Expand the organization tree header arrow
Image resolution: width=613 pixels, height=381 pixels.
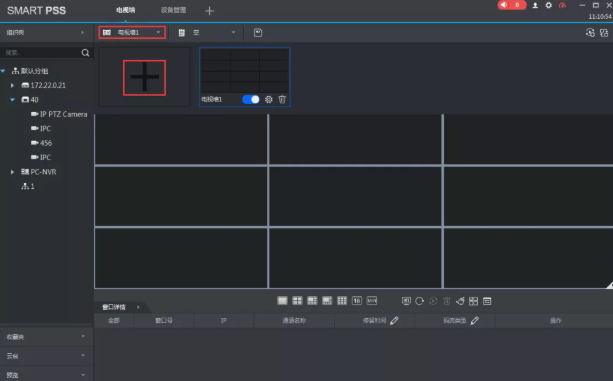82,32
